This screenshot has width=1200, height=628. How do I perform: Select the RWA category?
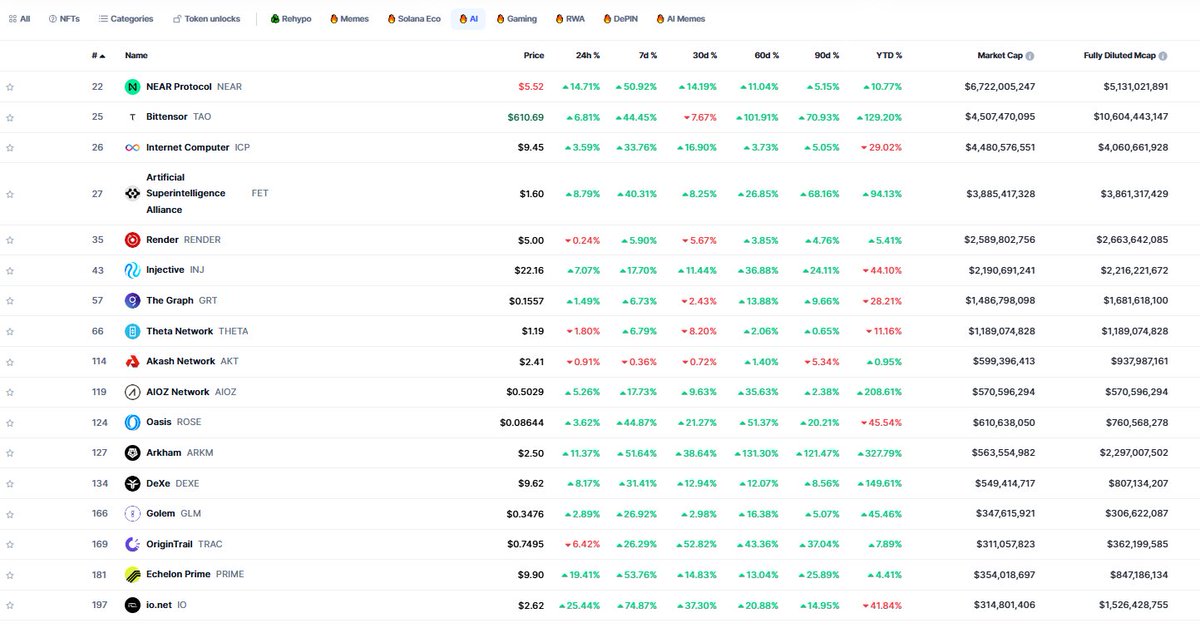(570, 19)
